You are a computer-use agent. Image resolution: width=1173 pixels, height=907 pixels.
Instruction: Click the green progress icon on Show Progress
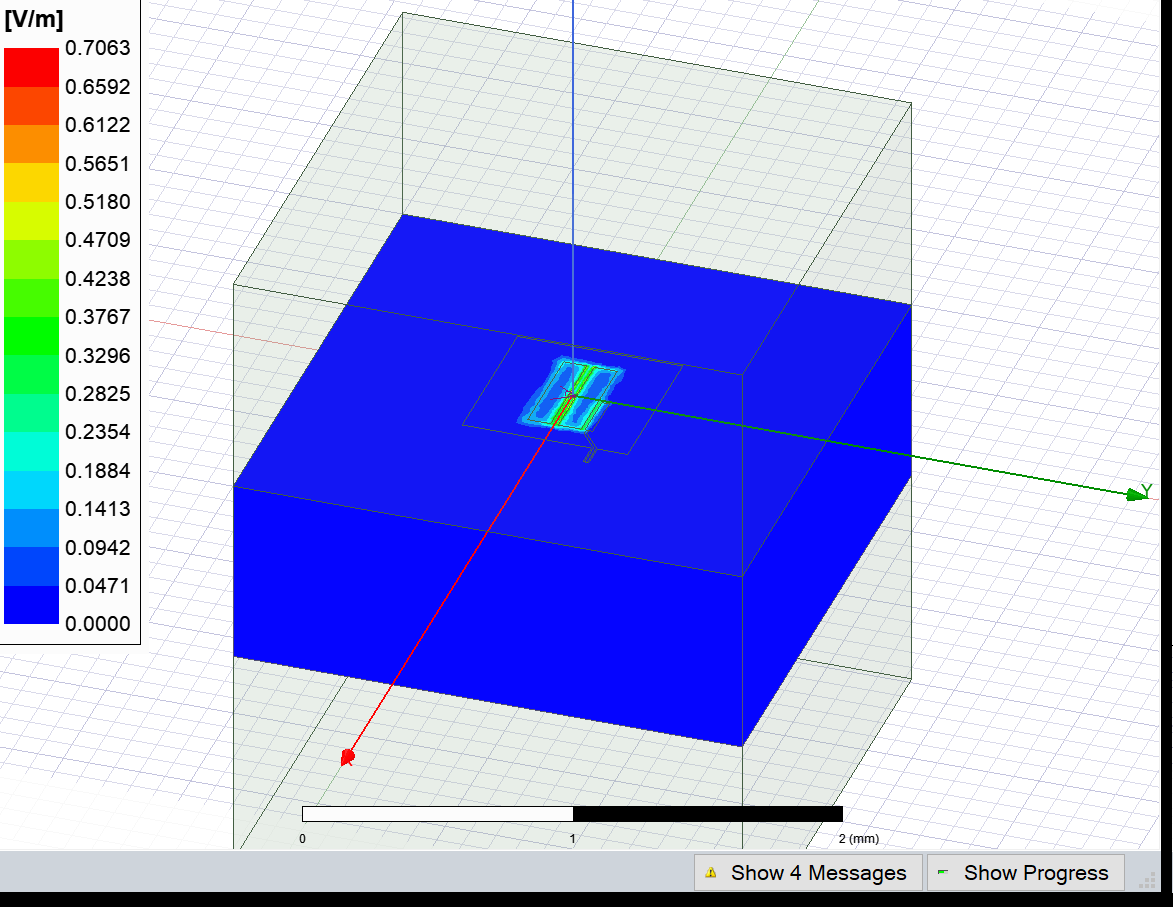point(943,872)
